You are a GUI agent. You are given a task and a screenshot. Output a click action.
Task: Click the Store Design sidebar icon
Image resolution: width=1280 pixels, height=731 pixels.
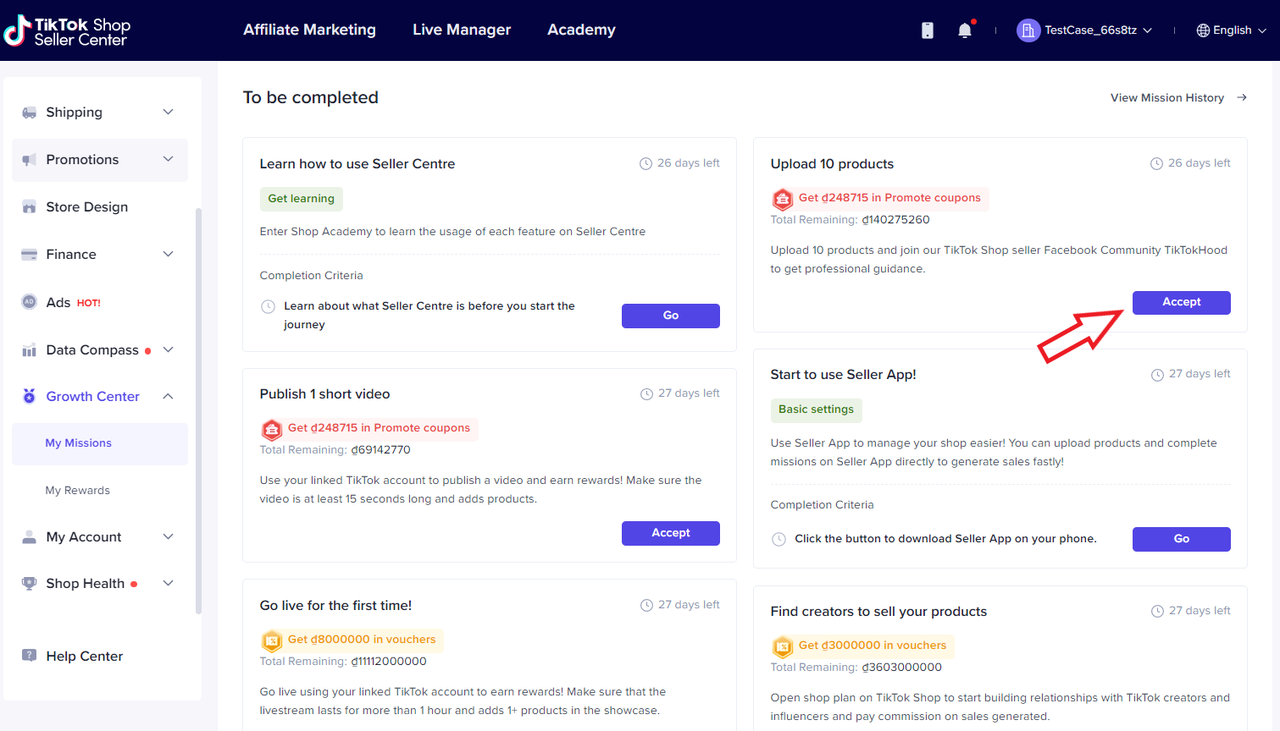[x=29, y=207]
